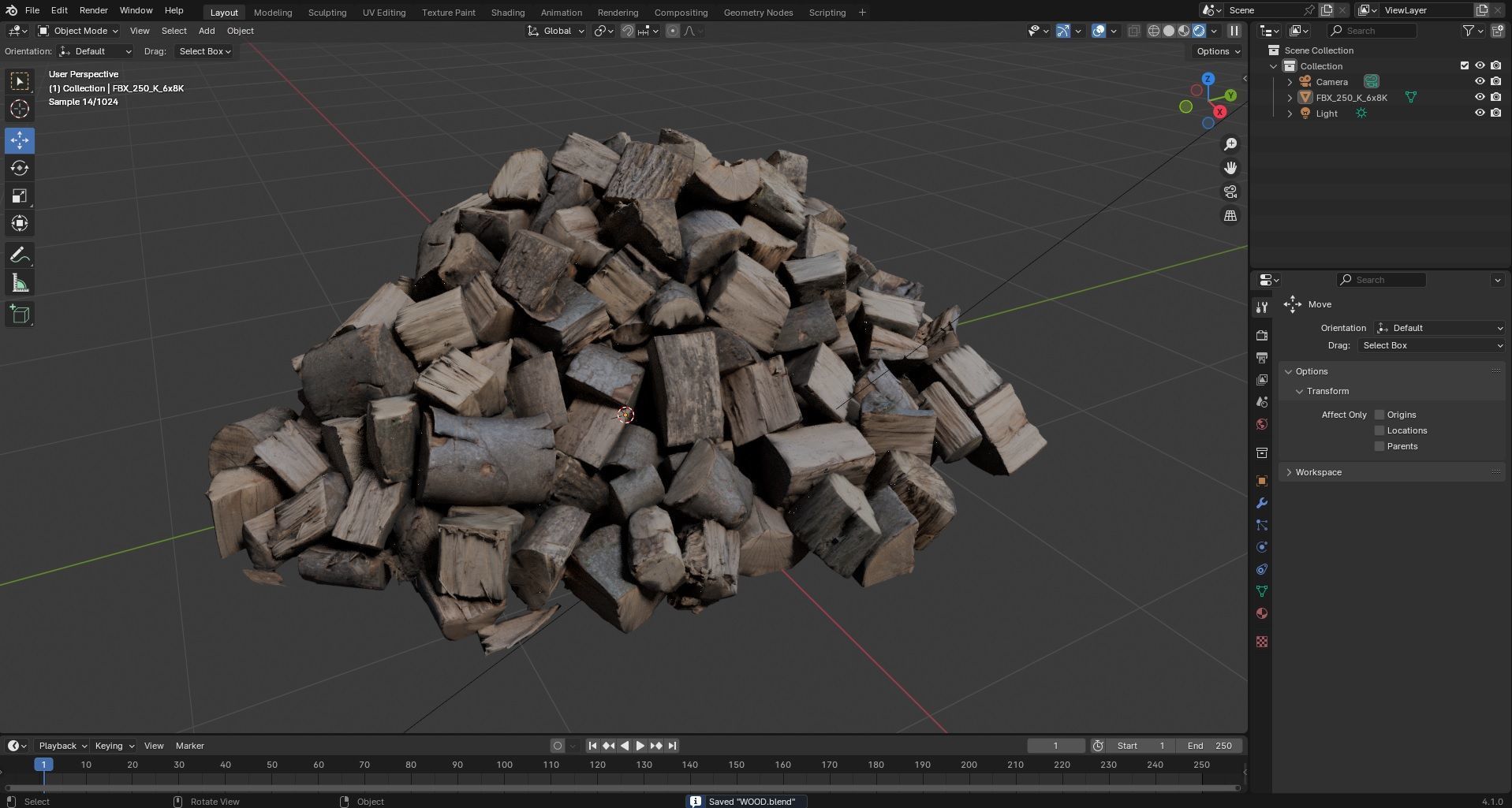Hide the Camera in viewport

[1480, 81]
